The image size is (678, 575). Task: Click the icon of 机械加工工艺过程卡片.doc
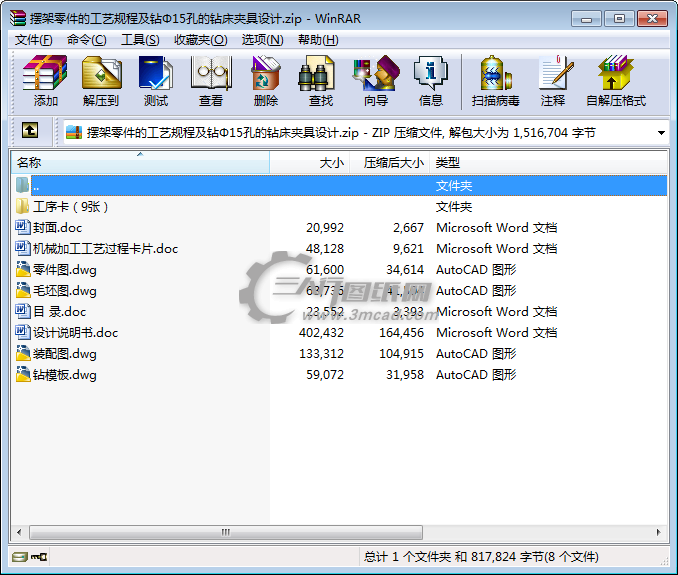[22, 248]
